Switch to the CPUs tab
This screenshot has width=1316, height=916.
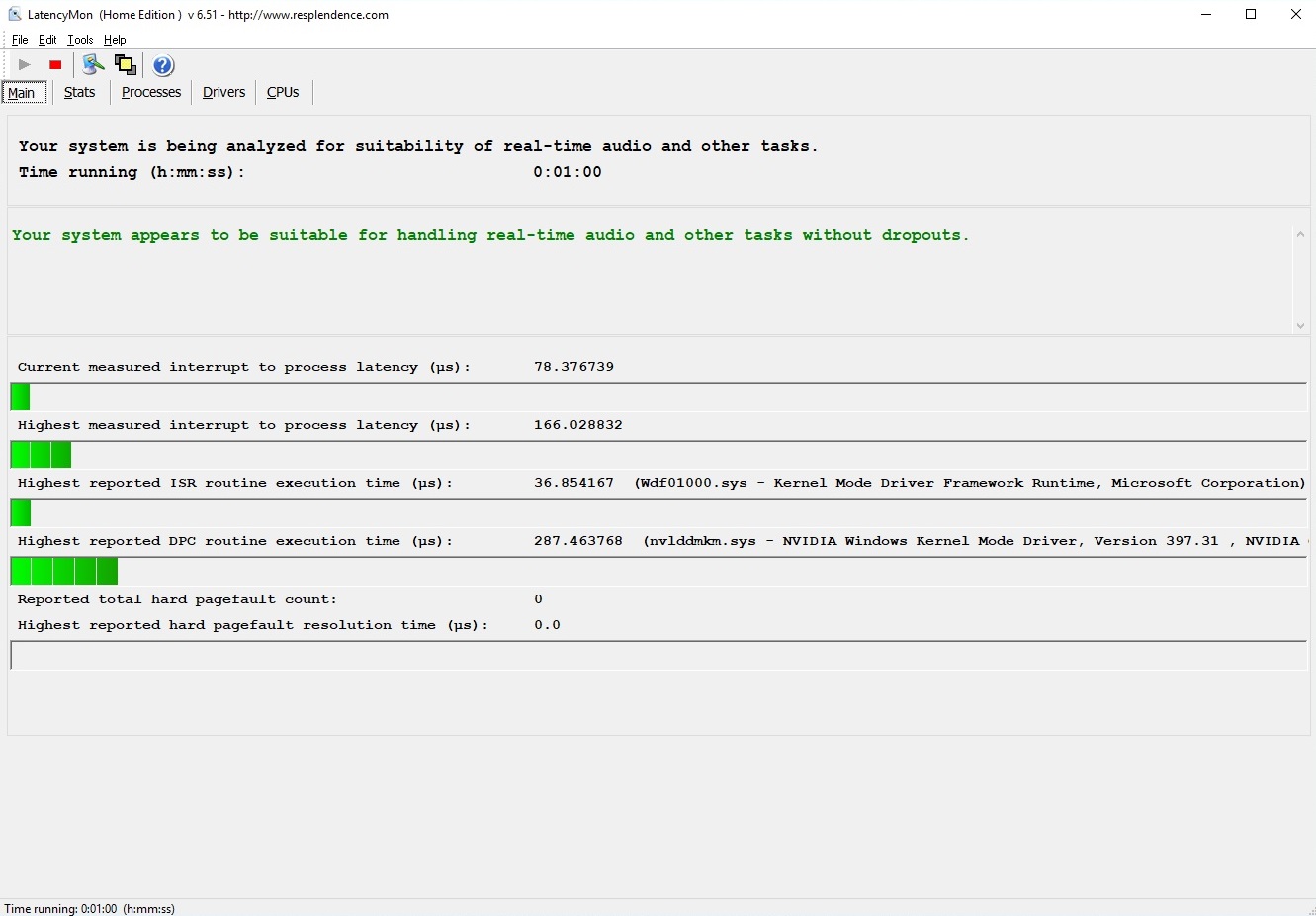pos(283,93)
